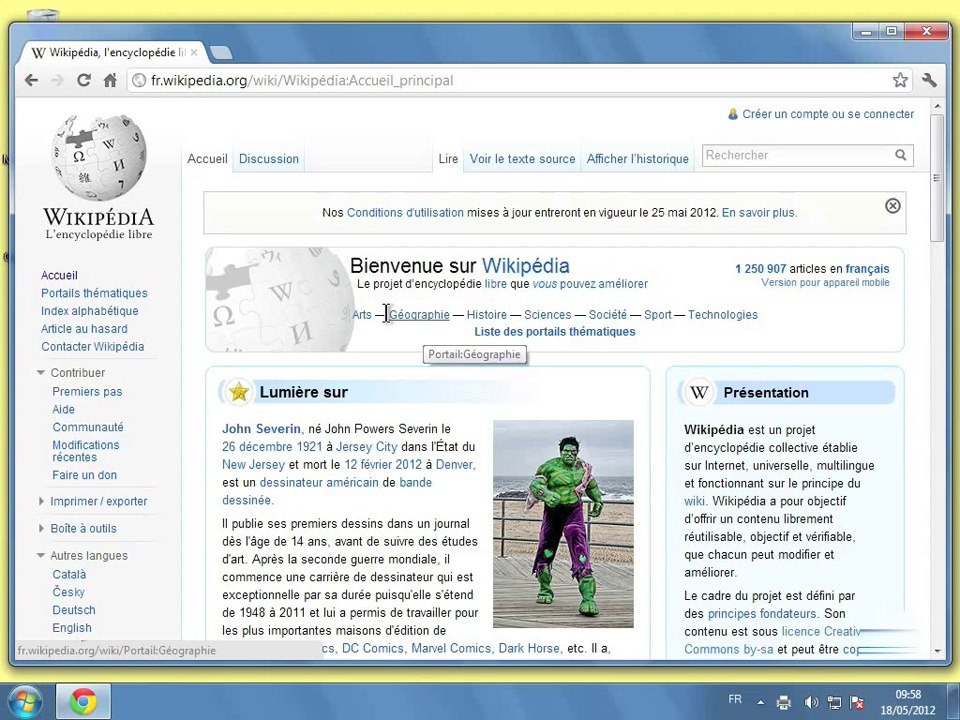Click the Chrome taskbar icon
This screenshot has width=960, height=720.
coord(83,702)
